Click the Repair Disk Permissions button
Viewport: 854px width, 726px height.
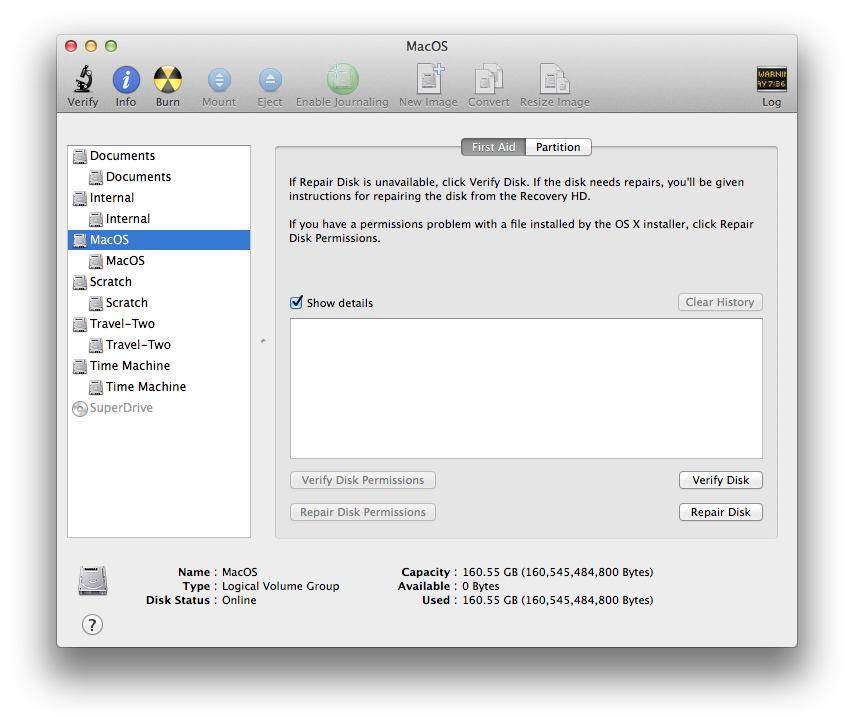(363, 512)
